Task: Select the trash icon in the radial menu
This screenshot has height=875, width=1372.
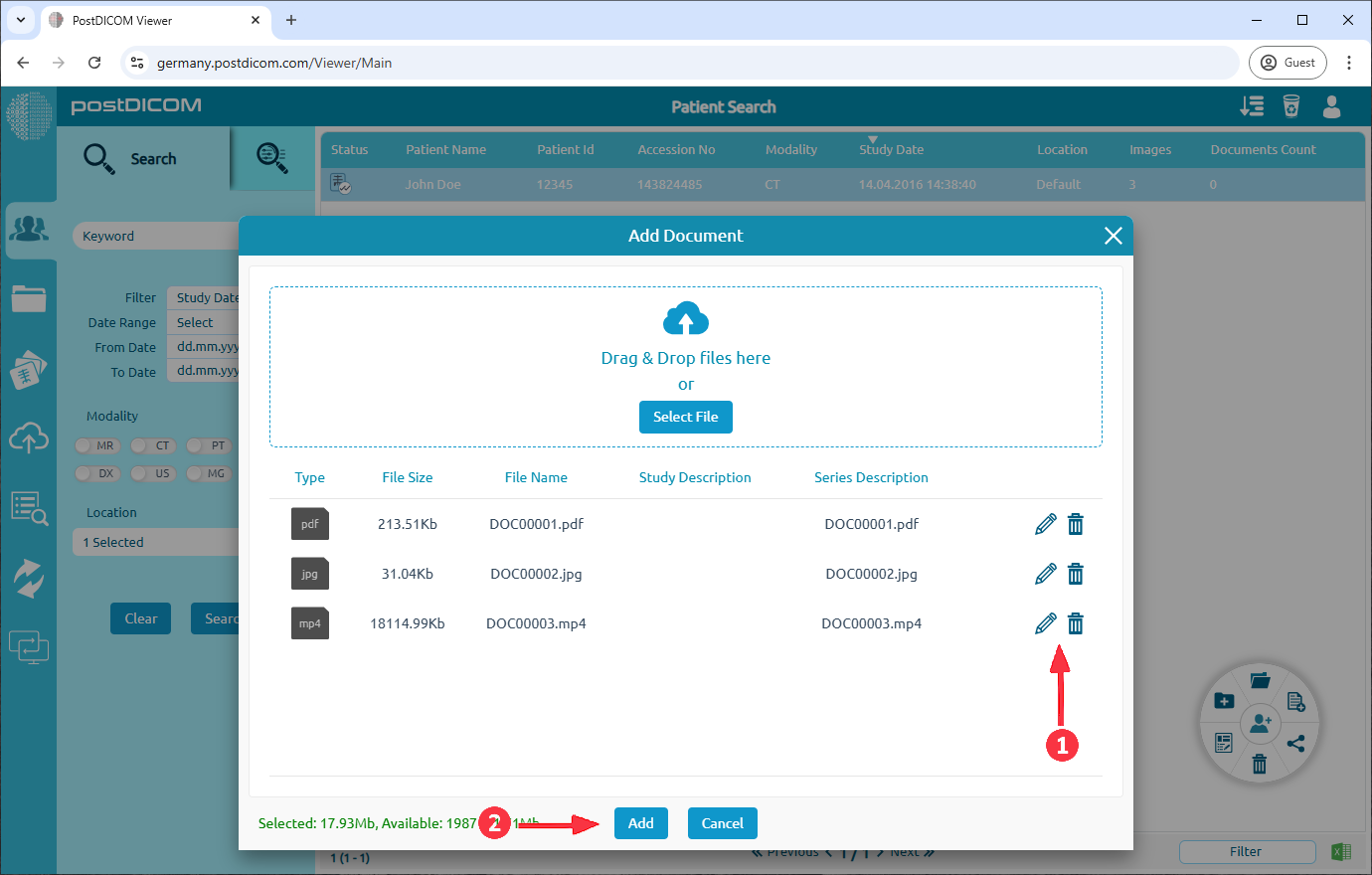Action: [1260, 764]
